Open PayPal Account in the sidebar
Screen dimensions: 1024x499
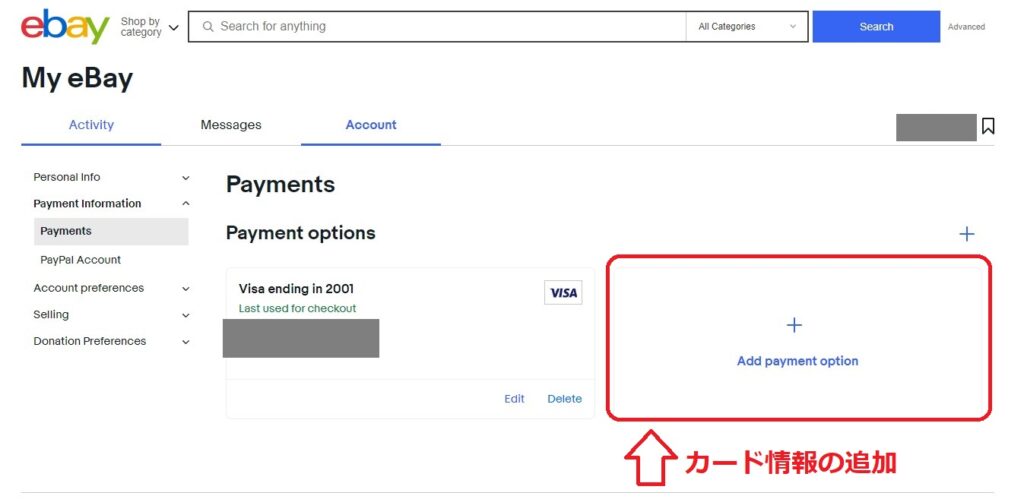coord(80,260)
